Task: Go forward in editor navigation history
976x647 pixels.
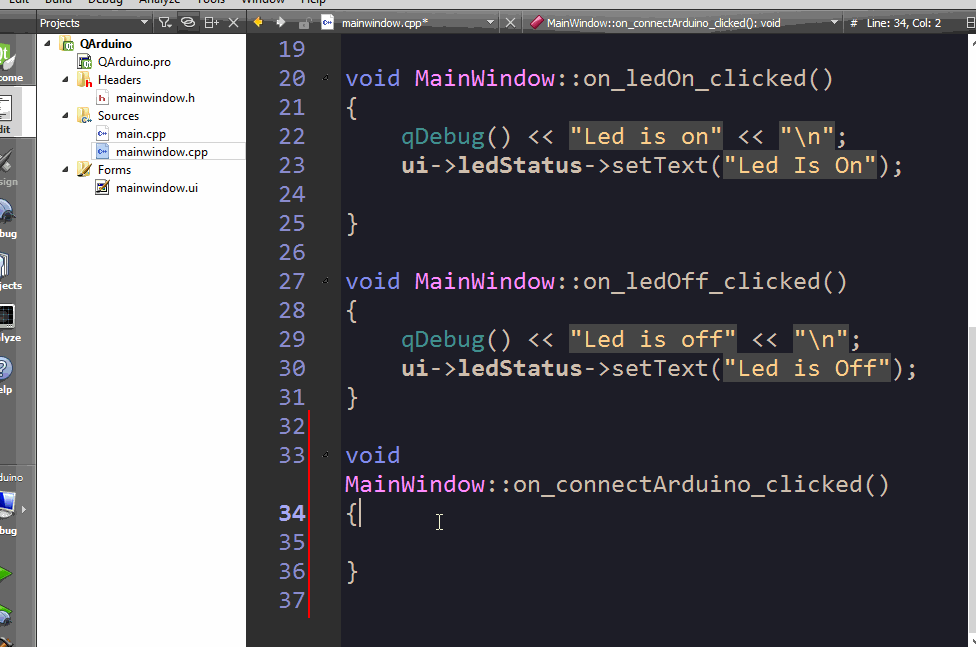Action: [x=280, y=22]
